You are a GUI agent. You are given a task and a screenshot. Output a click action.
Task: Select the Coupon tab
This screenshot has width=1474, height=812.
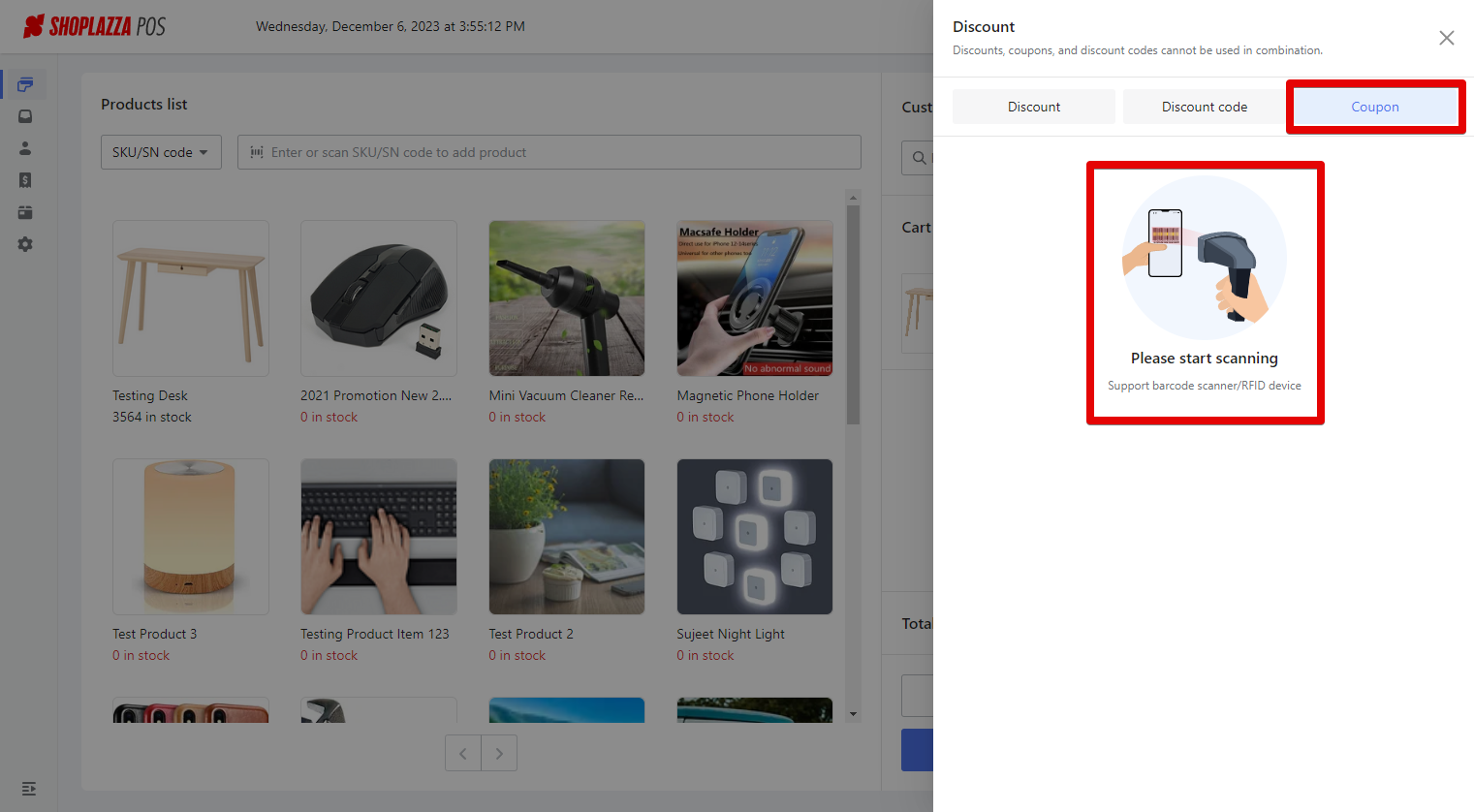pyautogui.click(x=1375, y=107)
